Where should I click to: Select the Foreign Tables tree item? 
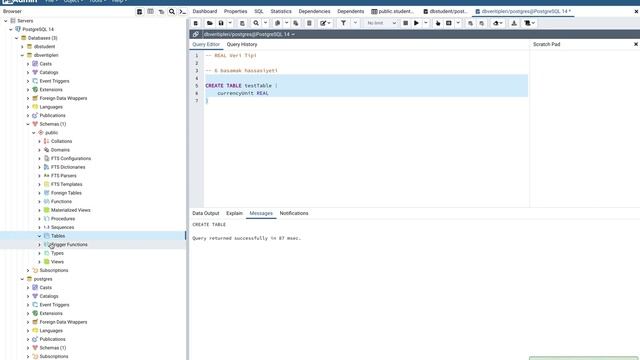(x=66, y=193)
